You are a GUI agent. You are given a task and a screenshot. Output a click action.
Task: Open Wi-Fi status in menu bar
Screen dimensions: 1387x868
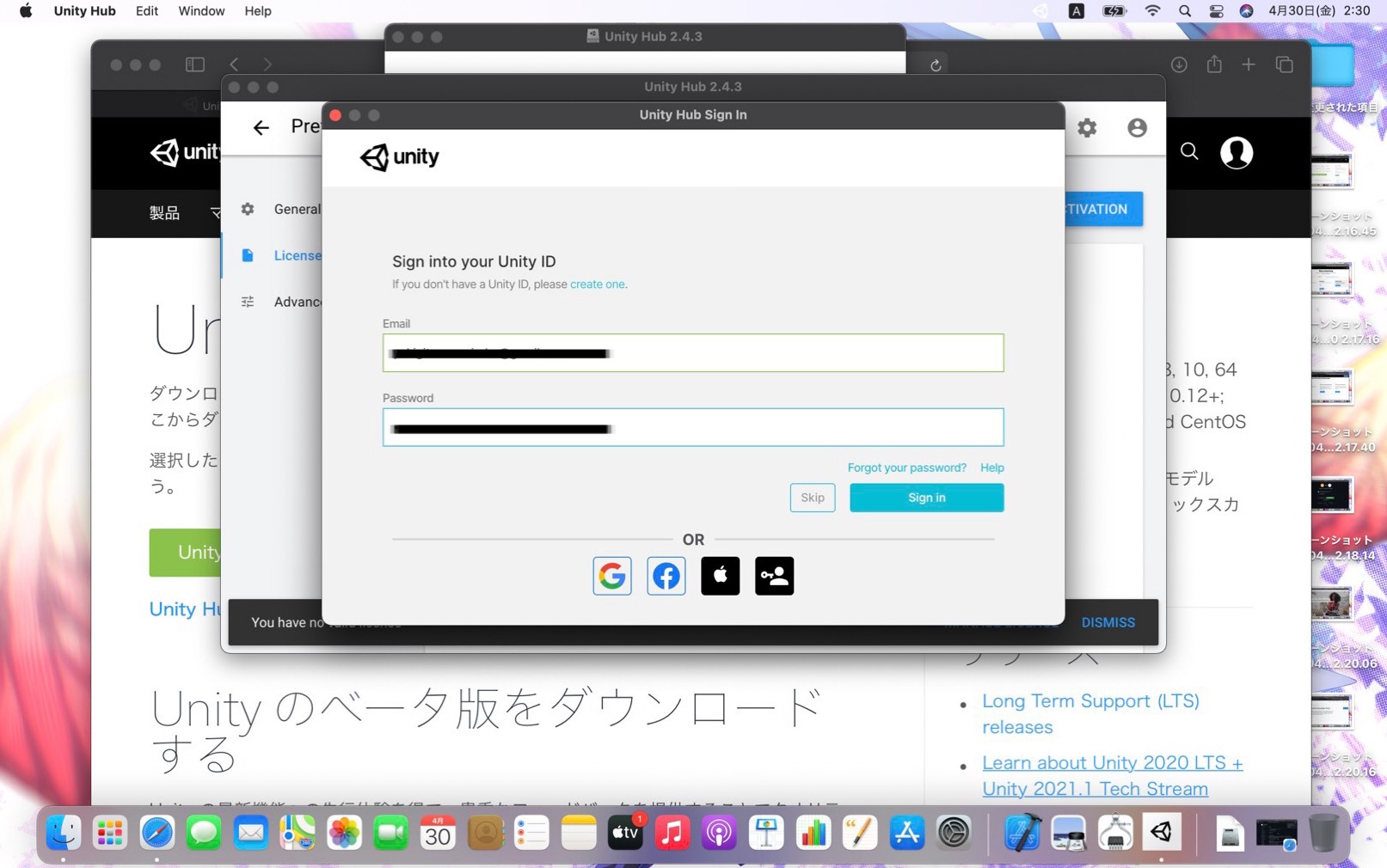1153,11
